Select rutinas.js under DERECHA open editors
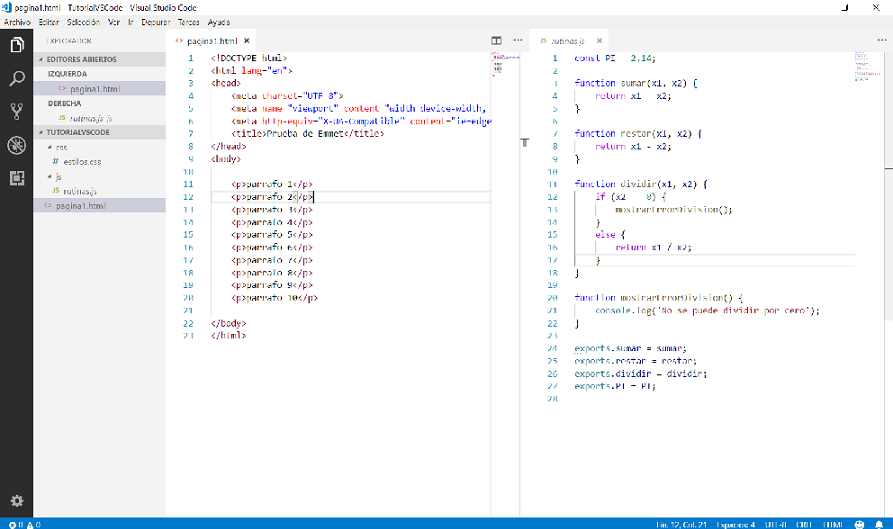 (100, 118)
